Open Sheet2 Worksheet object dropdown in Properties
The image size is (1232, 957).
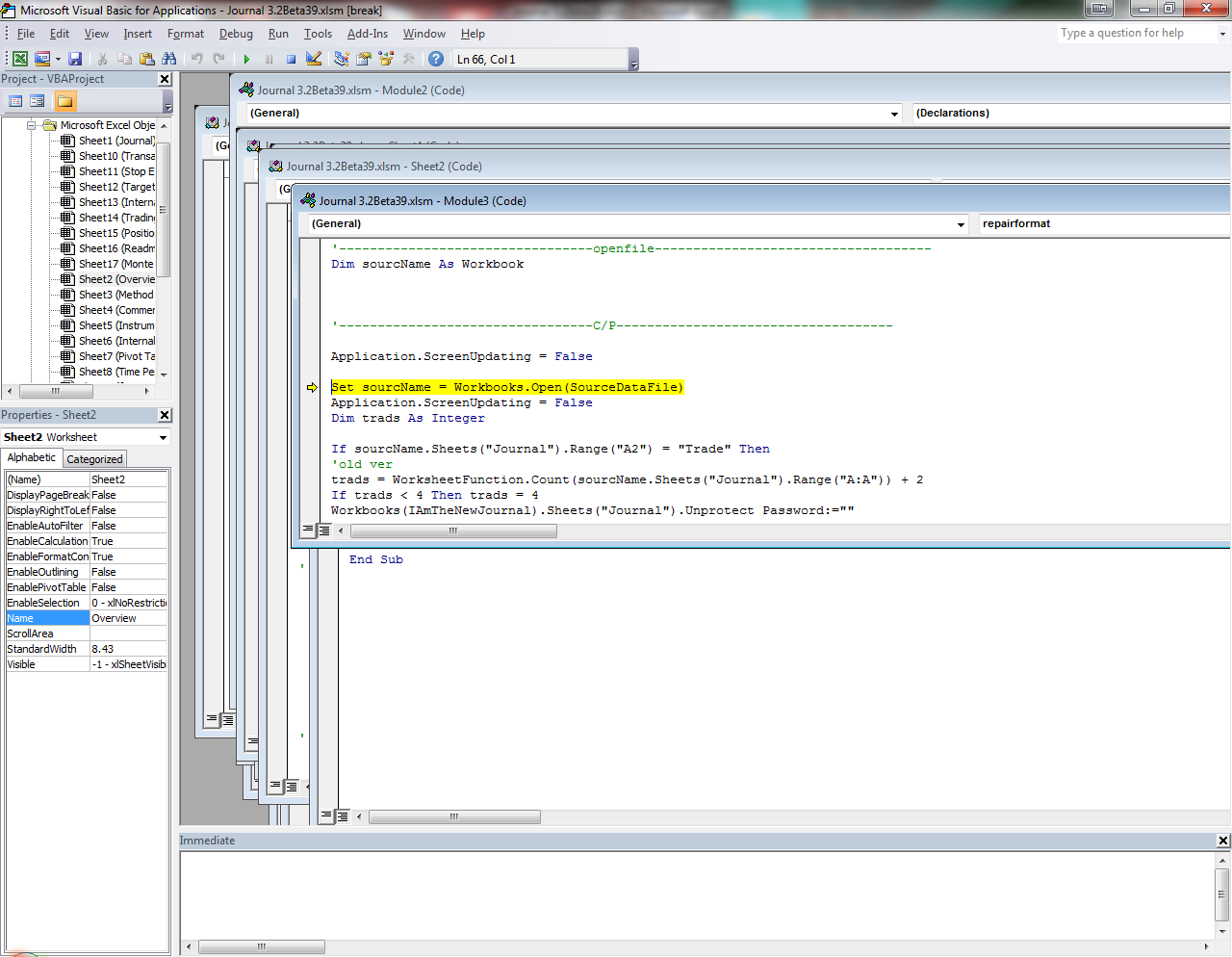tap(163, 437)
